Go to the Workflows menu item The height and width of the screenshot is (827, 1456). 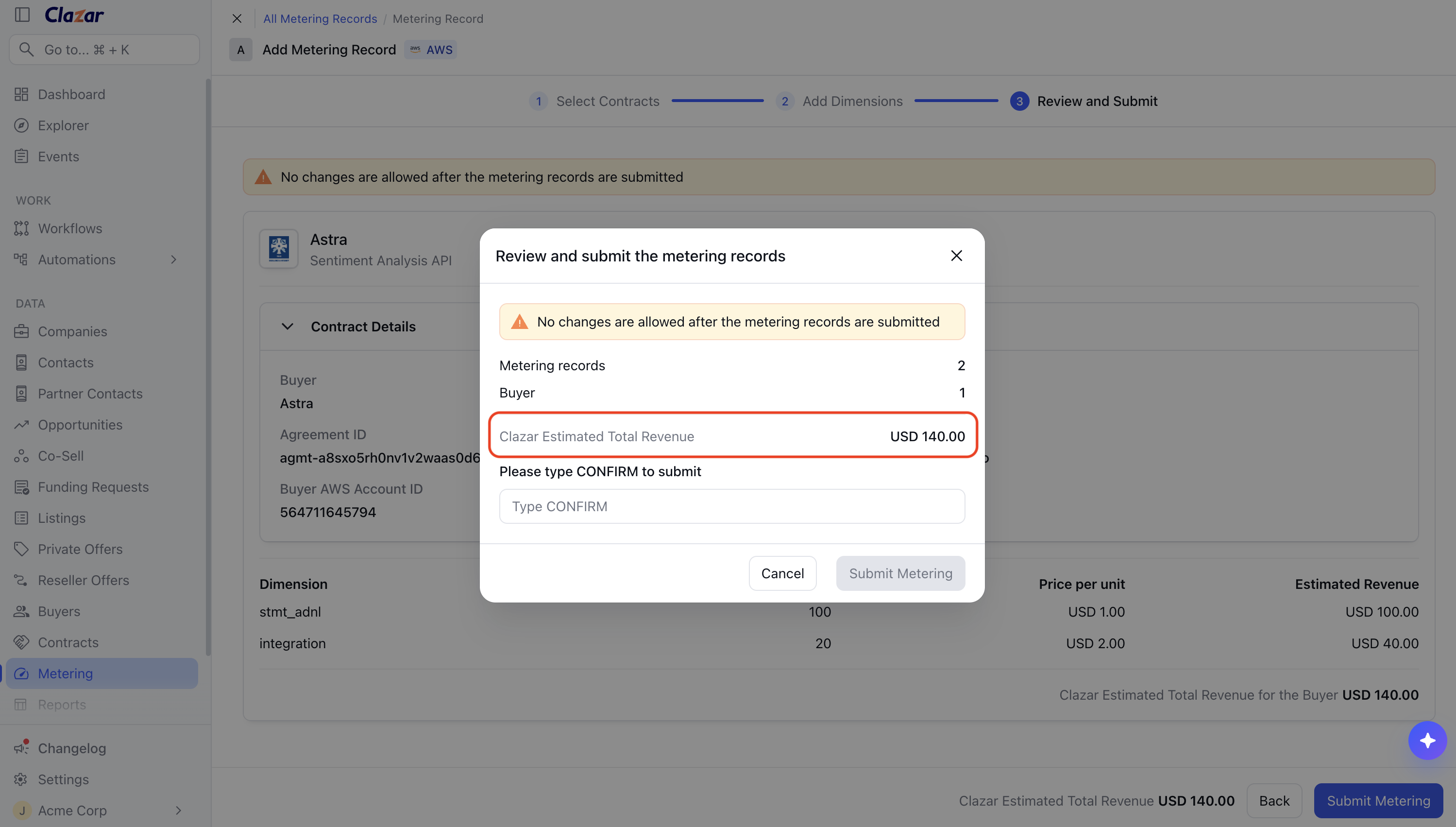pos(102,228)
